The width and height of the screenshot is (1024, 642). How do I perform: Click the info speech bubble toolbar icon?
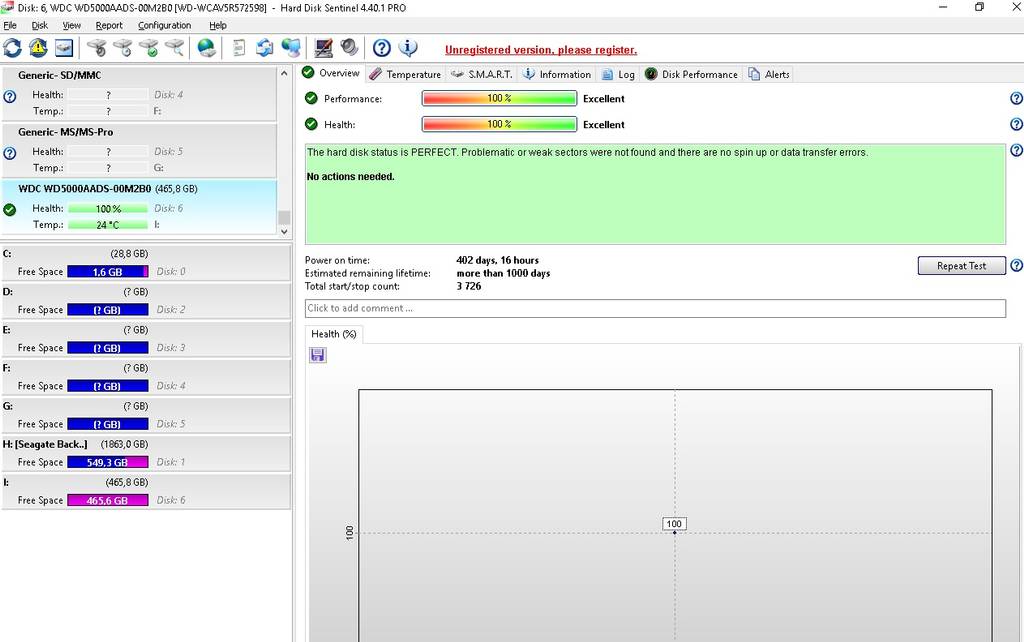click(408, 47)
